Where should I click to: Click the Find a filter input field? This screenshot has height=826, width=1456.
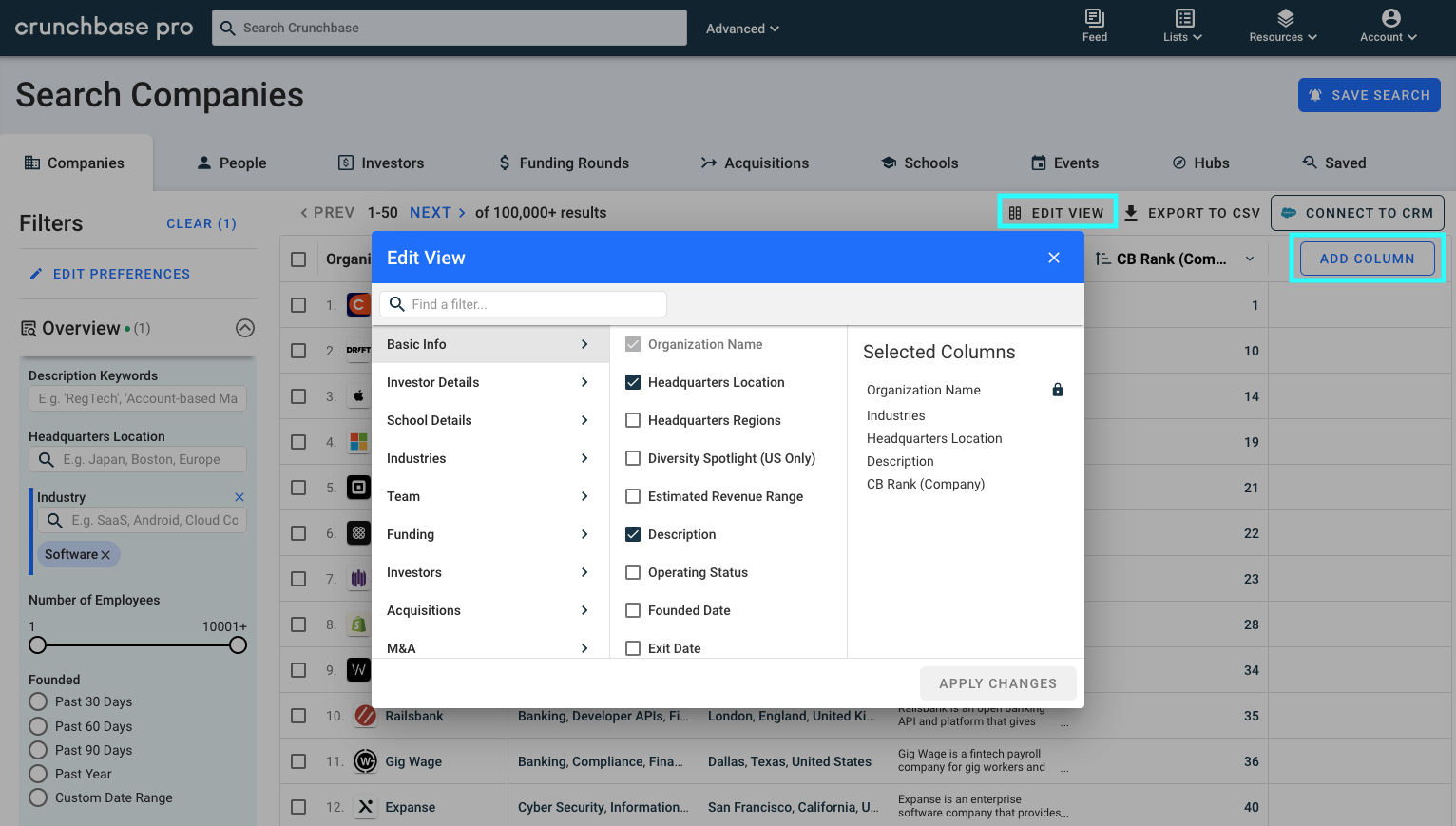[x=523, y=304]
